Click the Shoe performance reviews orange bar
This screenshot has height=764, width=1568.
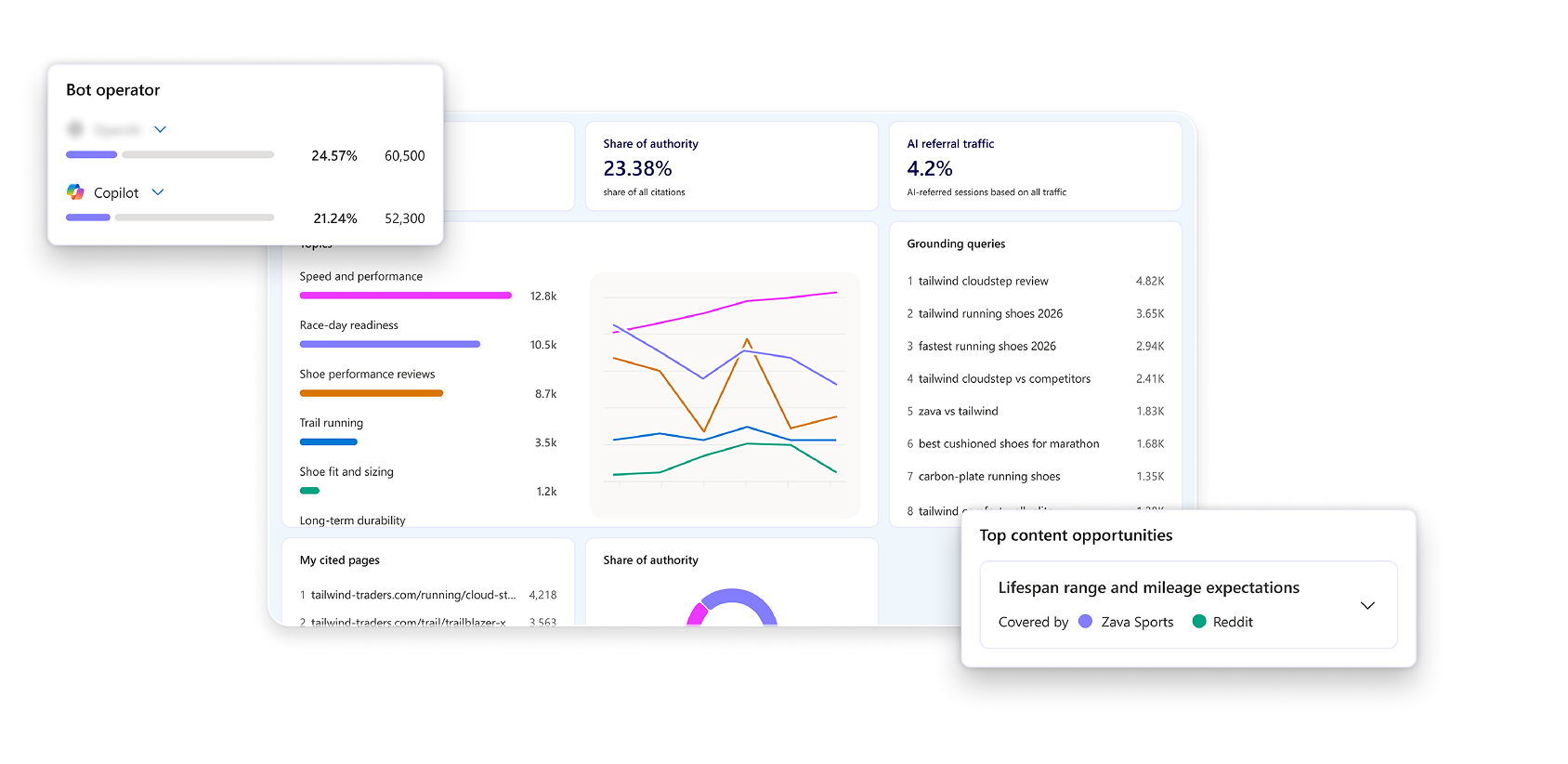coord(372,393)
